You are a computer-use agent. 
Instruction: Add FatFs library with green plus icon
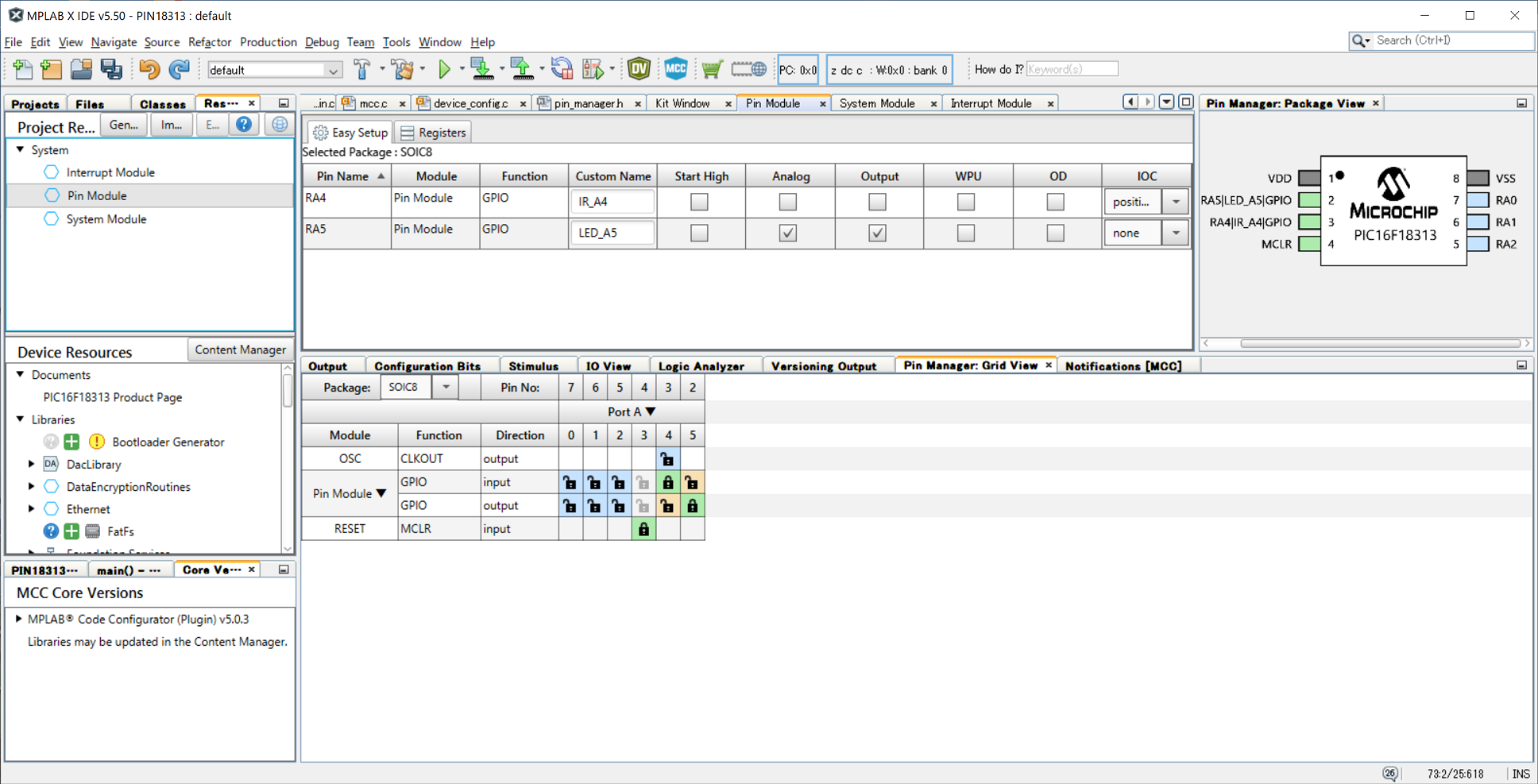click(x=71, y=531)
